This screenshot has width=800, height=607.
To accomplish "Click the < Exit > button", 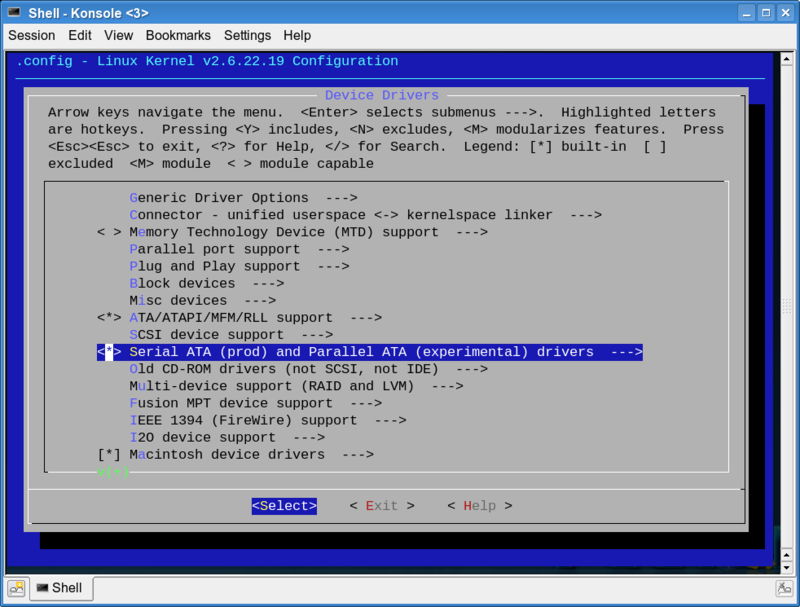I will coord(382,506).
